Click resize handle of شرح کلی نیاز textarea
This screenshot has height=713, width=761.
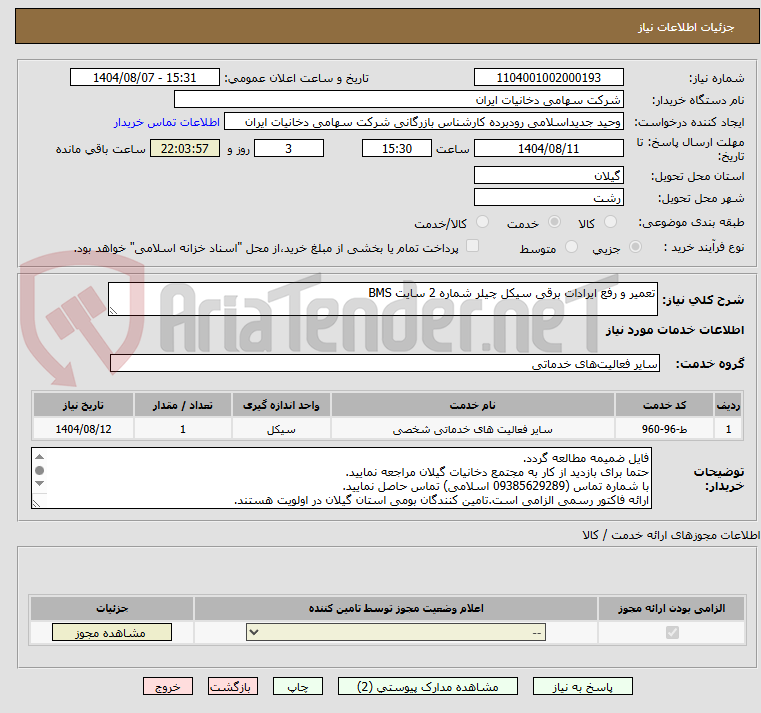coord(113,311)
